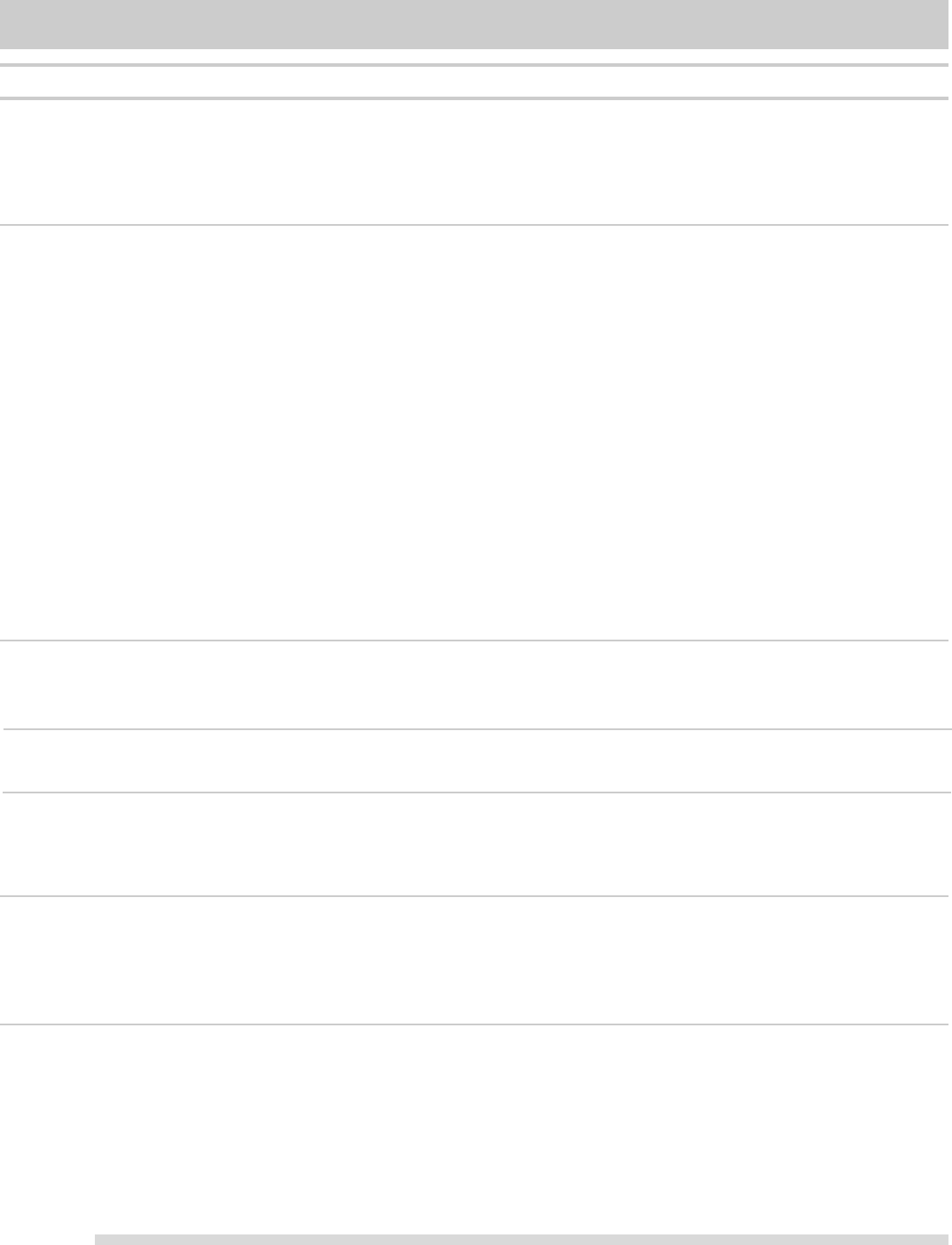Click the gray header bar at top
The height and width of the screenshot is (1245, 952).
[x=475, y=24]
